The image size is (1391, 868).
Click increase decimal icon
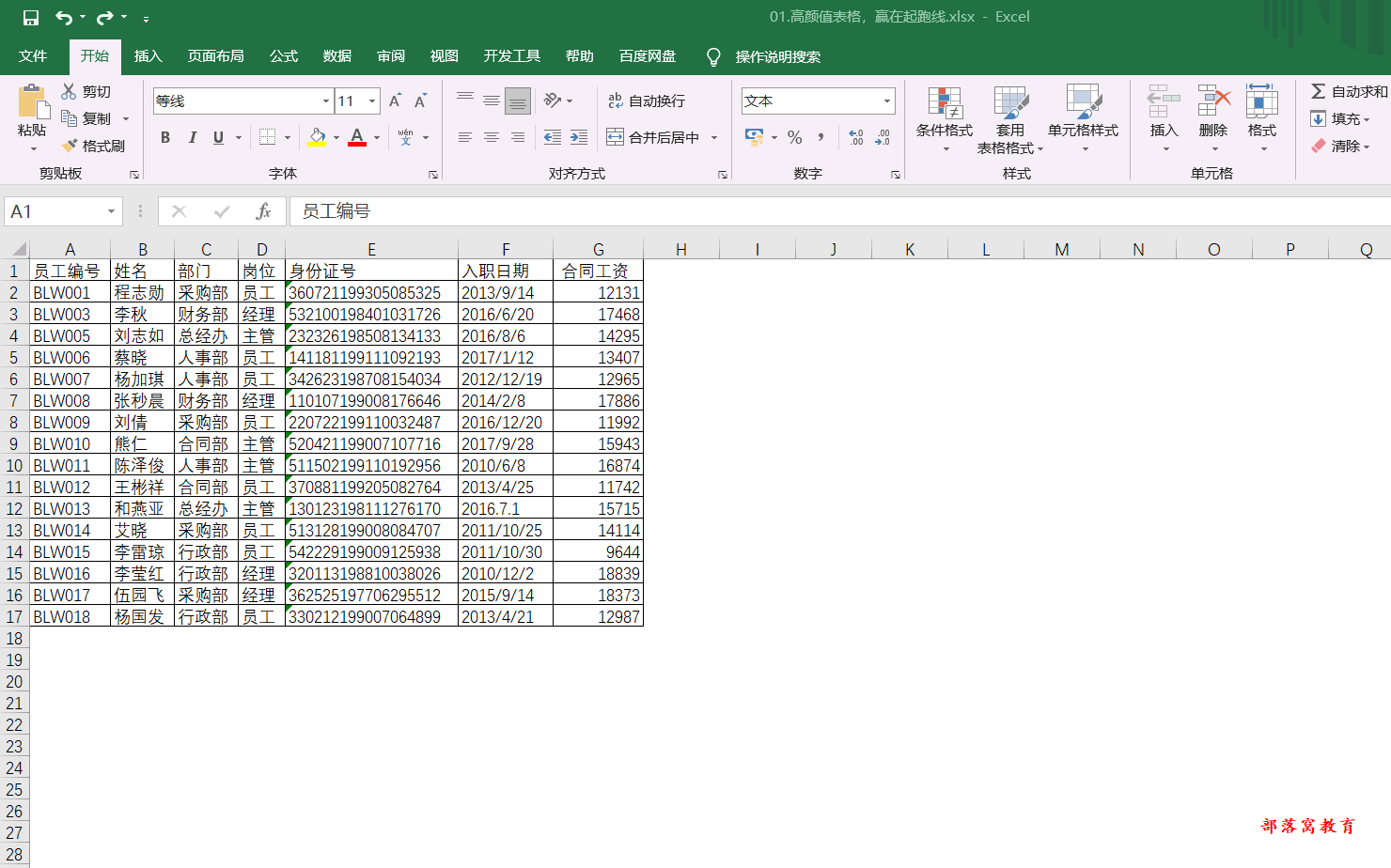[856, 137]
